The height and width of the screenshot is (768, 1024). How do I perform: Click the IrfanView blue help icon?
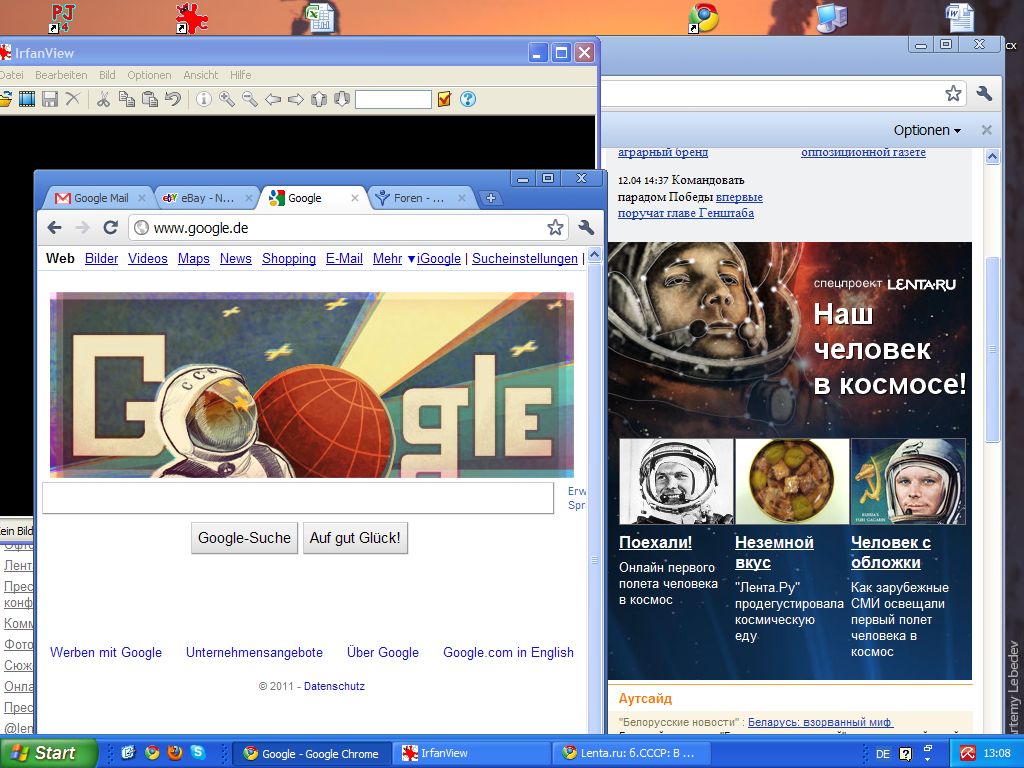pos(468,99)
